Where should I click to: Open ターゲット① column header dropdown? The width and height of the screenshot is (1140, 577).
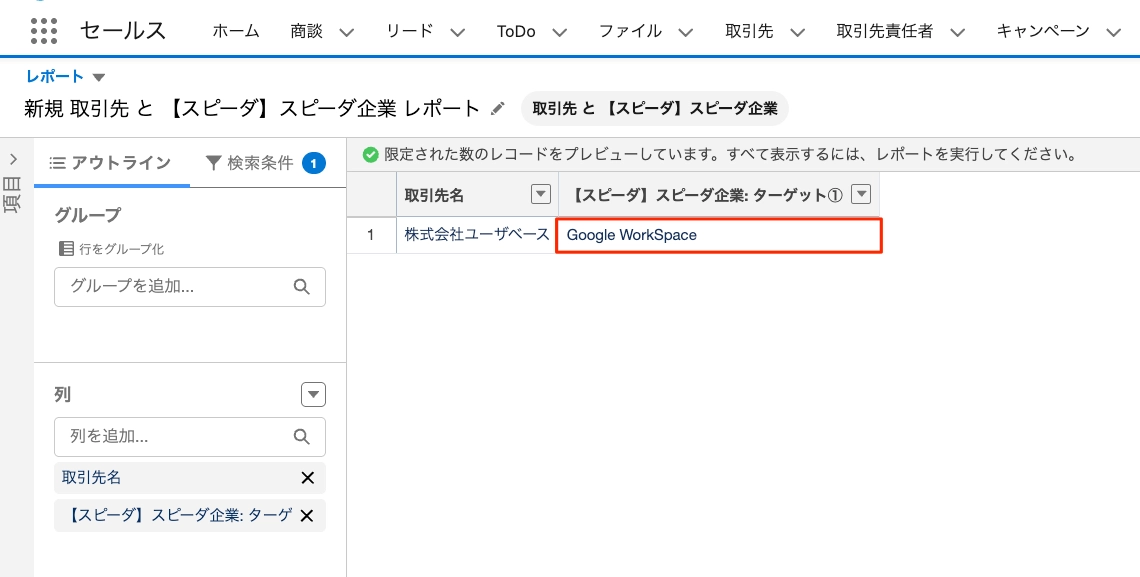pos(860,195)
